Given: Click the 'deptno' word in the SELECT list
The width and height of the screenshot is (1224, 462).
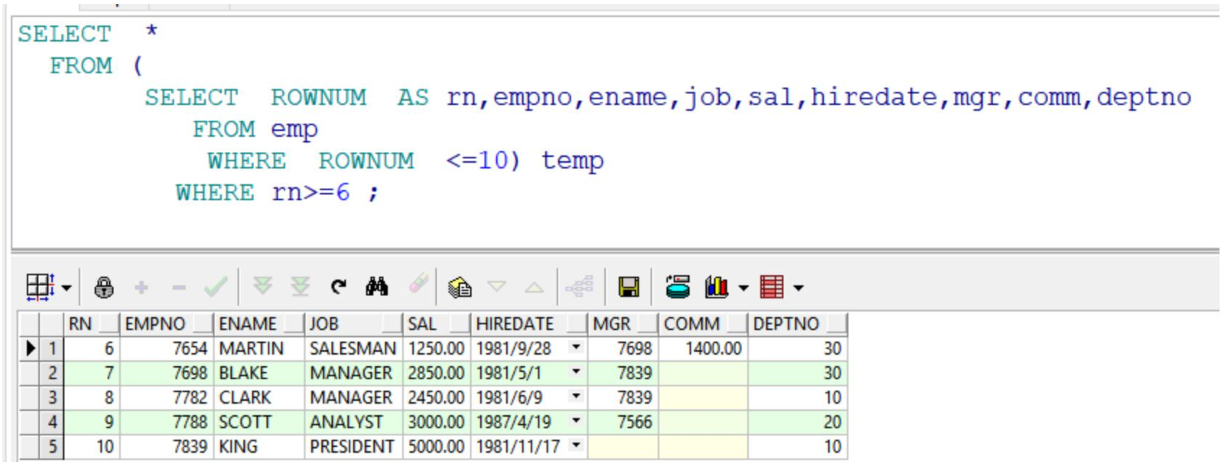Looking at the screenshot, I should [1144, 98].
